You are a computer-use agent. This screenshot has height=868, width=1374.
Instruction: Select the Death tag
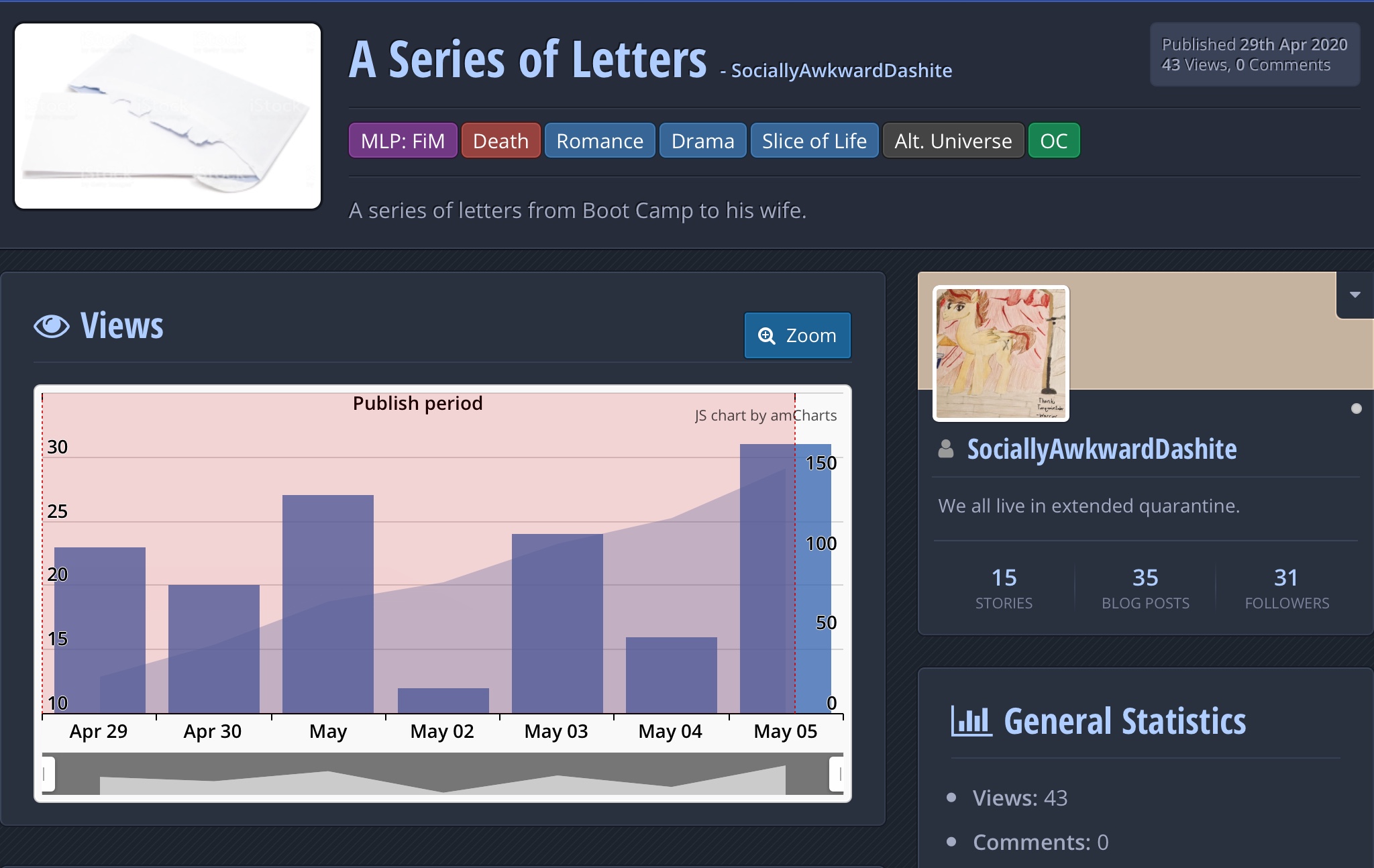tap(500, 141)
